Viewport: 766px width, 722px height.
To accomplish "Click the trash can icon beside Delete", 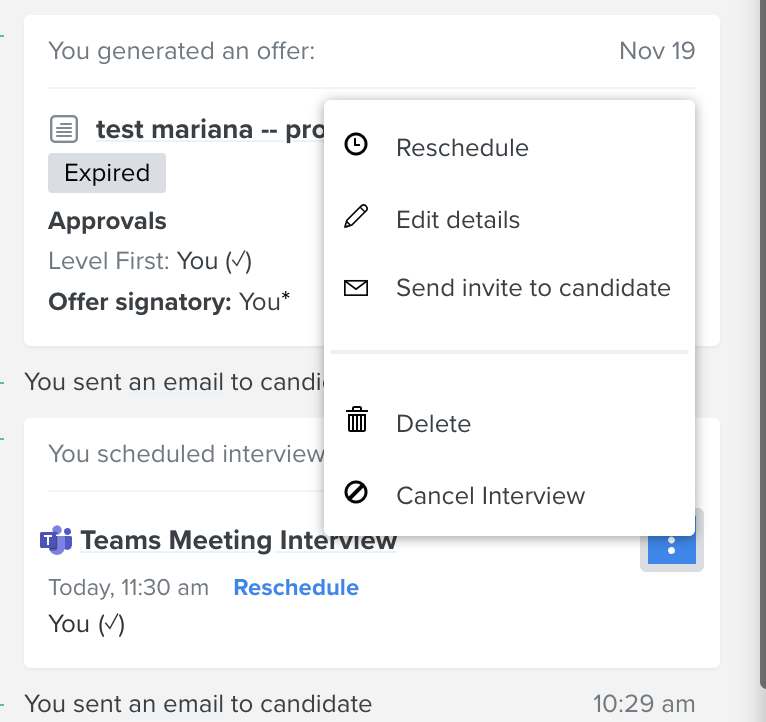I will pyautogui.click(x=357, y=420).
